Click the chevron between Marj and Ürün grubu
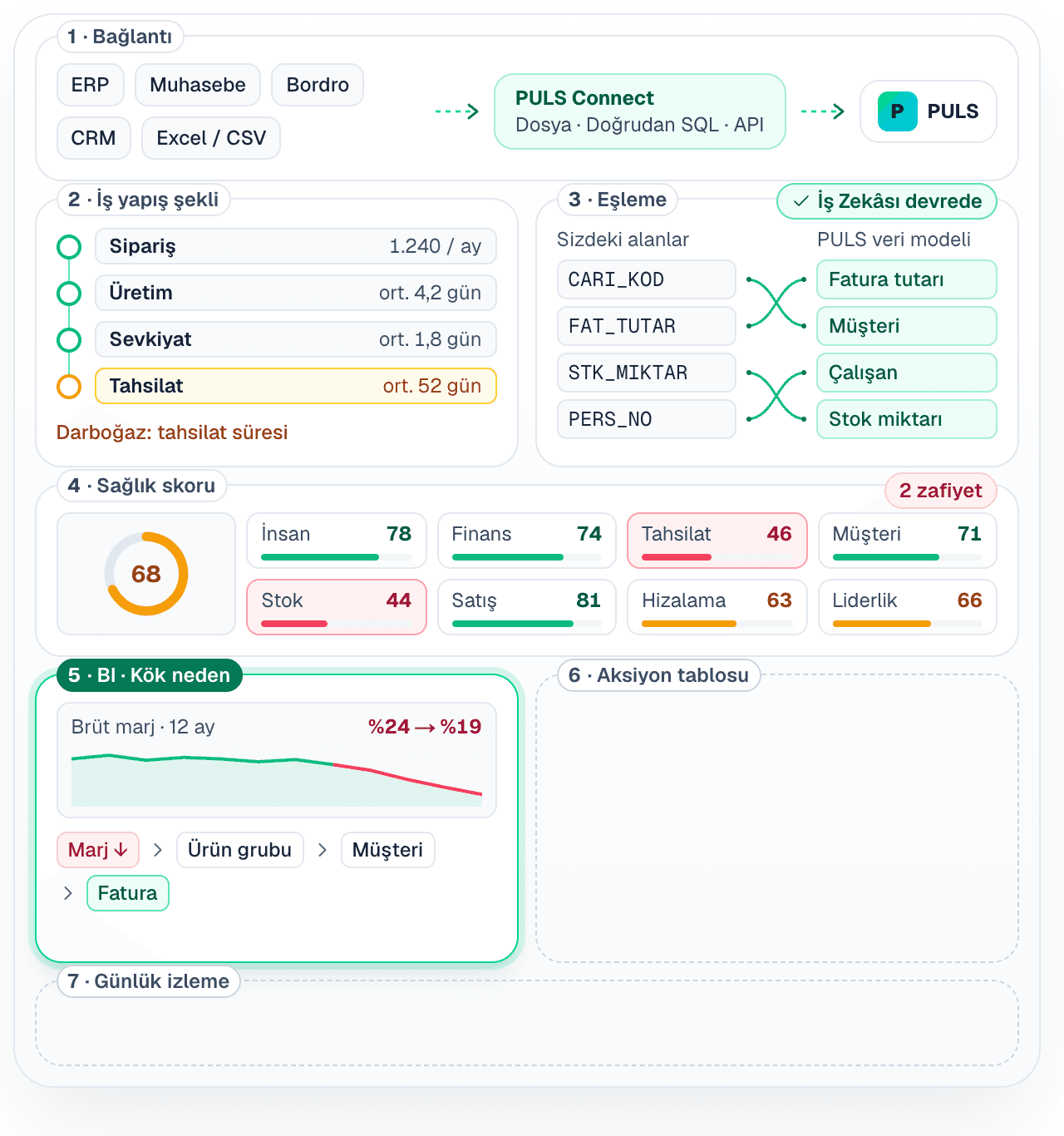This screenshot has height=1136, width=1064. [158, 850]
